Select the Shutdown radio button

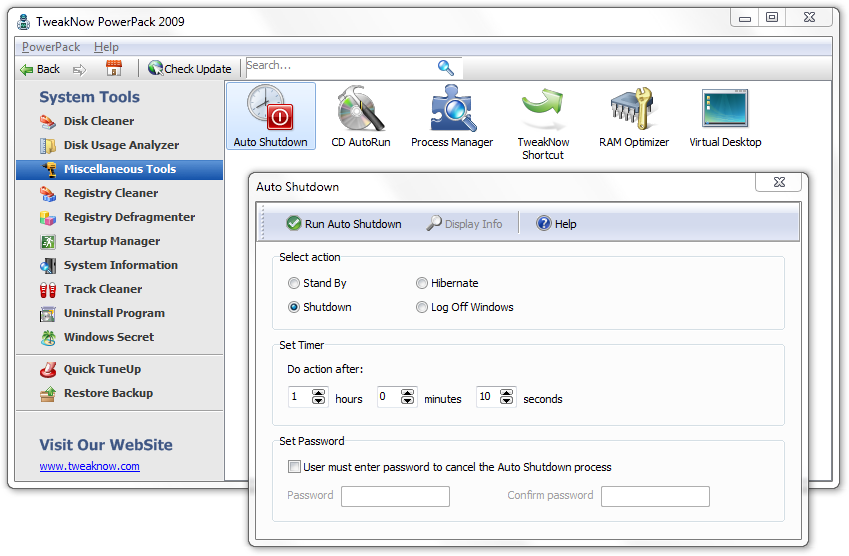pyautogui.click(x=294, y=307)
